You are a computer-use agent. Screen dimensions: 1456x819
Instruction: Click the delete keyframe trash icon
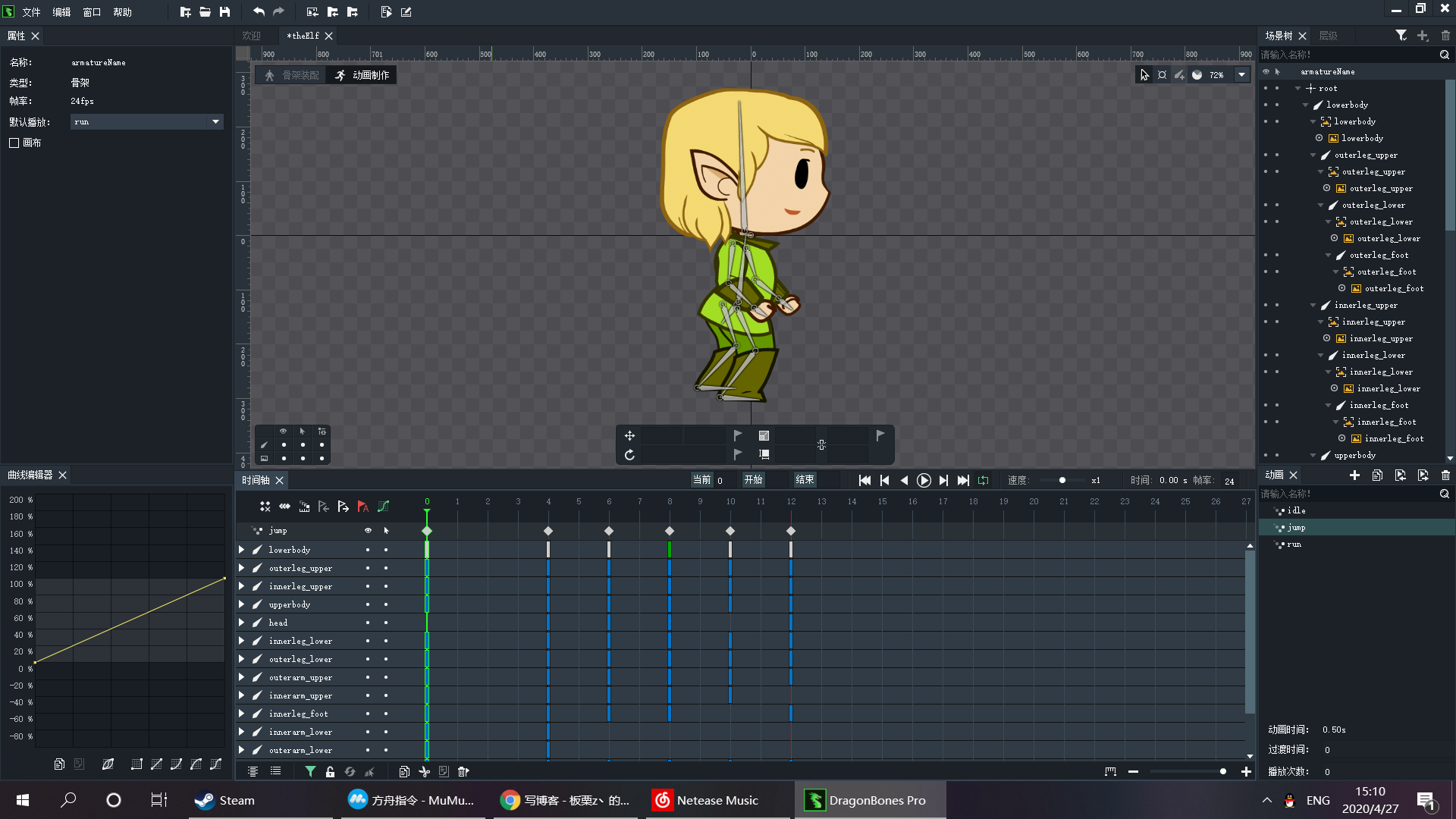pos(463,771)
